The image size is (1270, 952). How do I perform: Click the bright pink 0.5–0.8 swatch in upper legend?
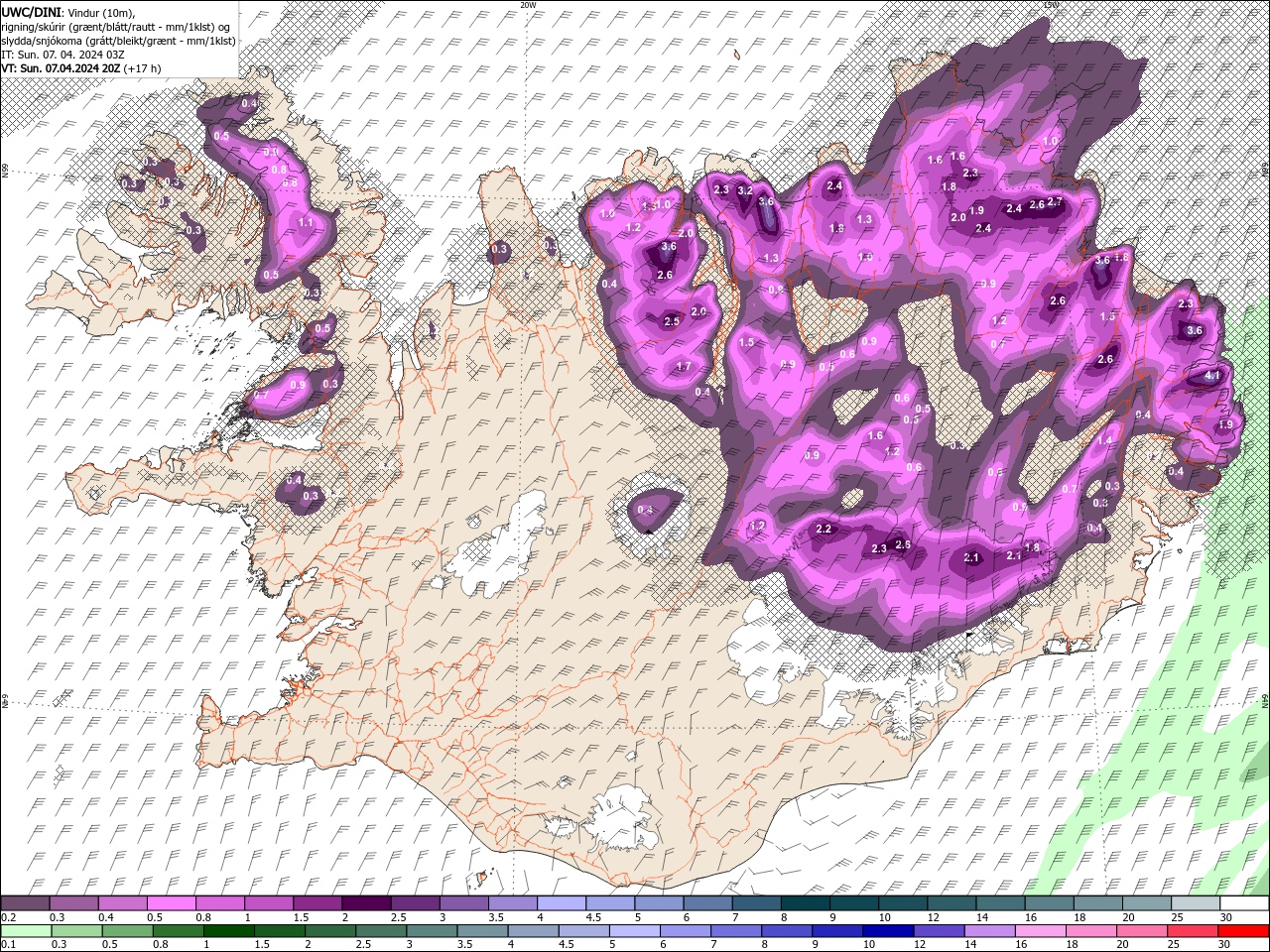171,903
